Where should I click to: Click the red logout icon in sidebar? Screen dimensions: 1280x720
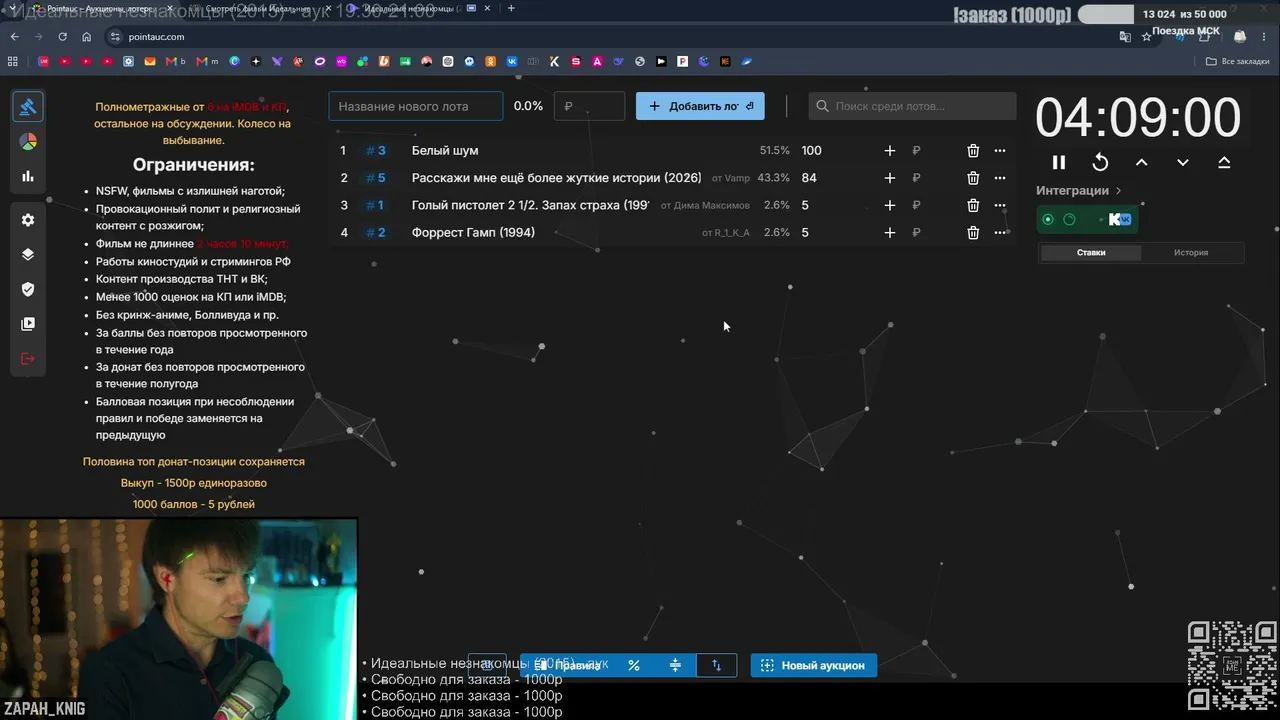[x=28, y=359]
